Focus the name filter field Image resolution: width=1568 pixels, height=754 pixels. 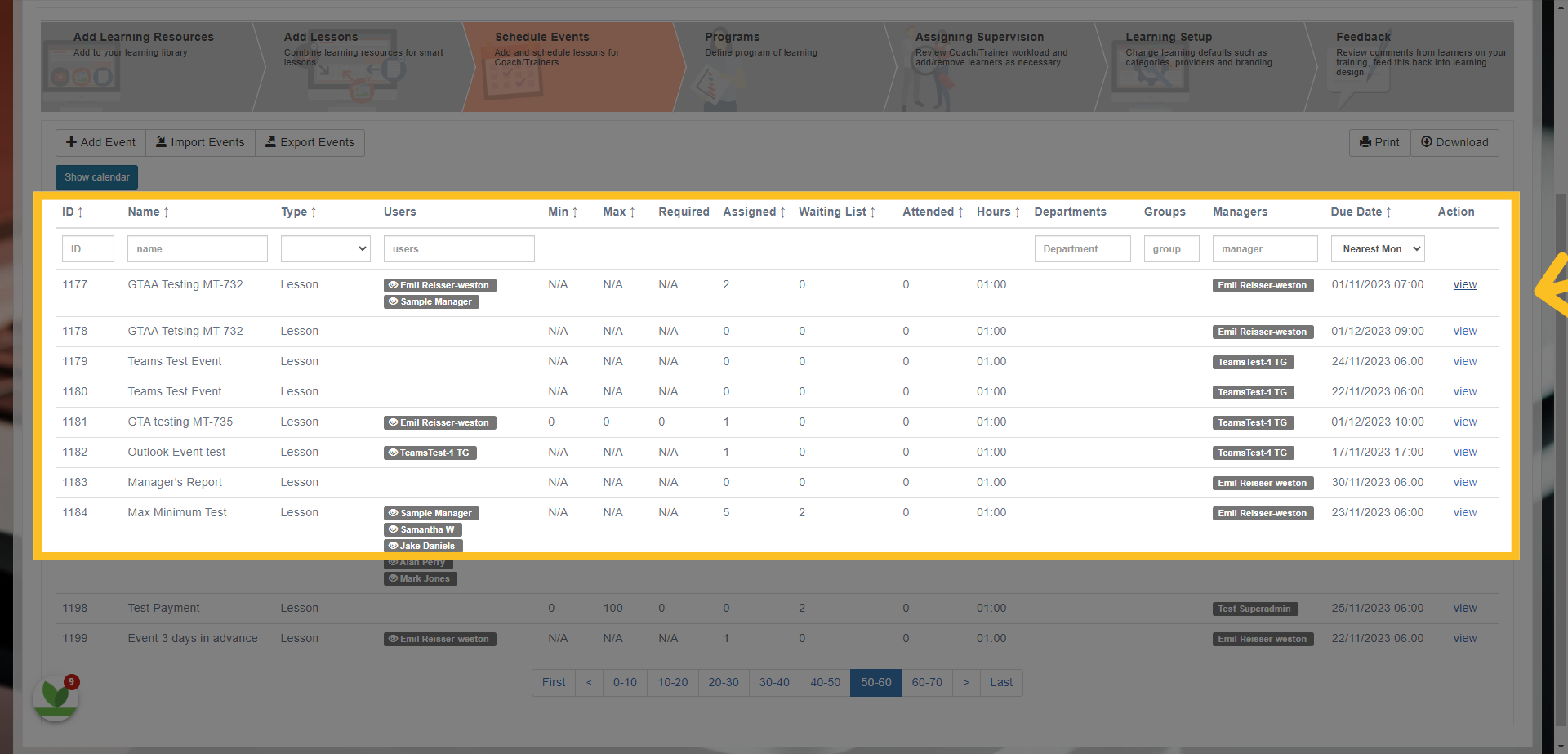(x=198, y=249)
